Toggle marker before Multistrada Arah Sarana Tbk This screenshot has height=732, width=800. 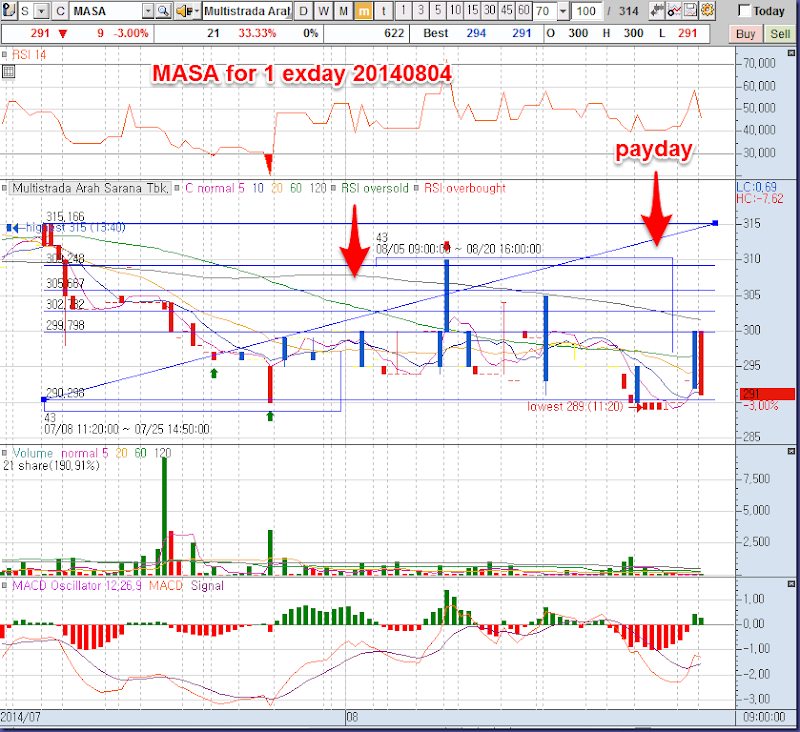(x=5, y=188)
